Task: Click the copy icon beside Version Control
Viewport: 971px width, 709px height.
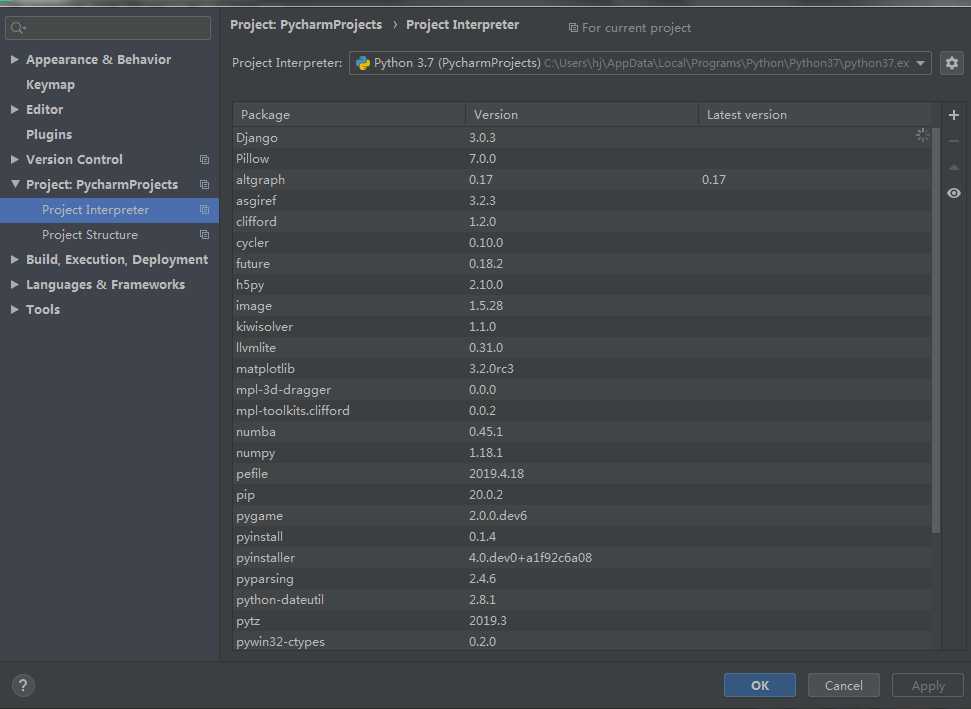Action: 204,160
